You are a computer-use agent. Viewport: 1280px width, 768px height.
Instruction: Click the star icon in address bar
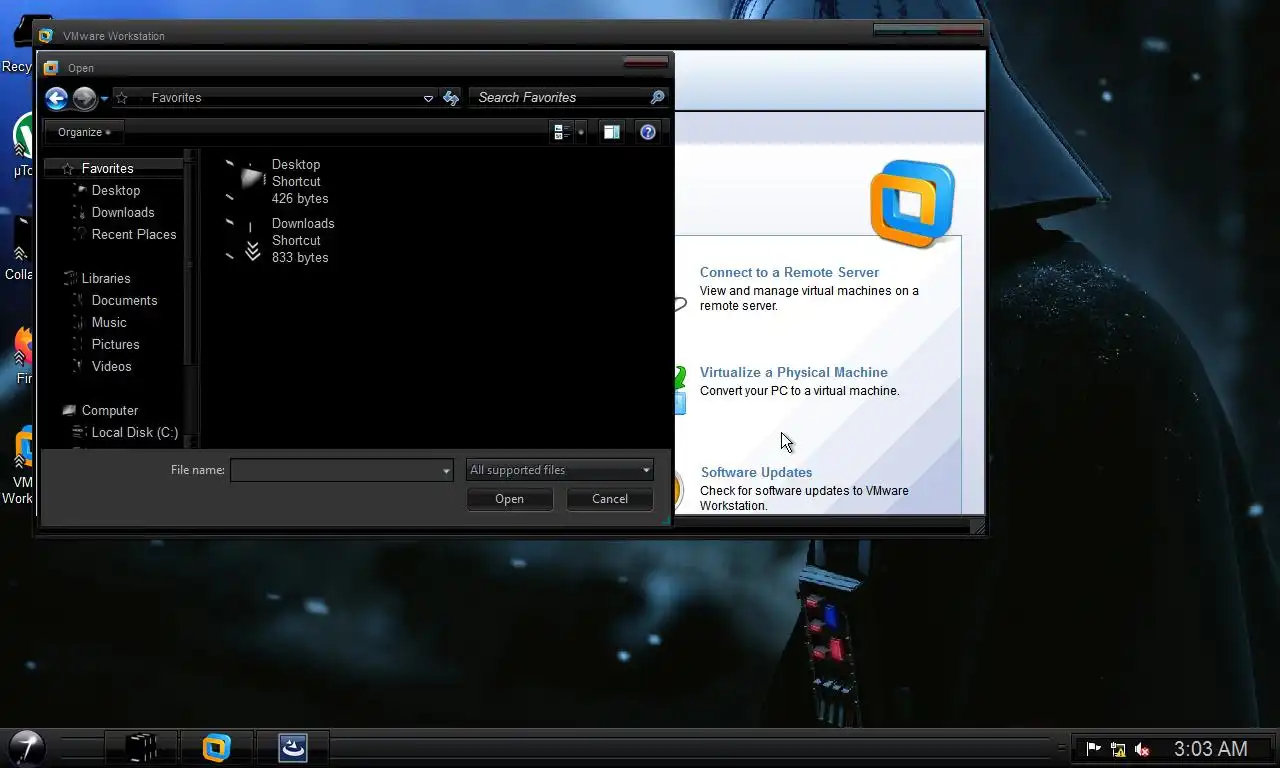pos(122,97)
